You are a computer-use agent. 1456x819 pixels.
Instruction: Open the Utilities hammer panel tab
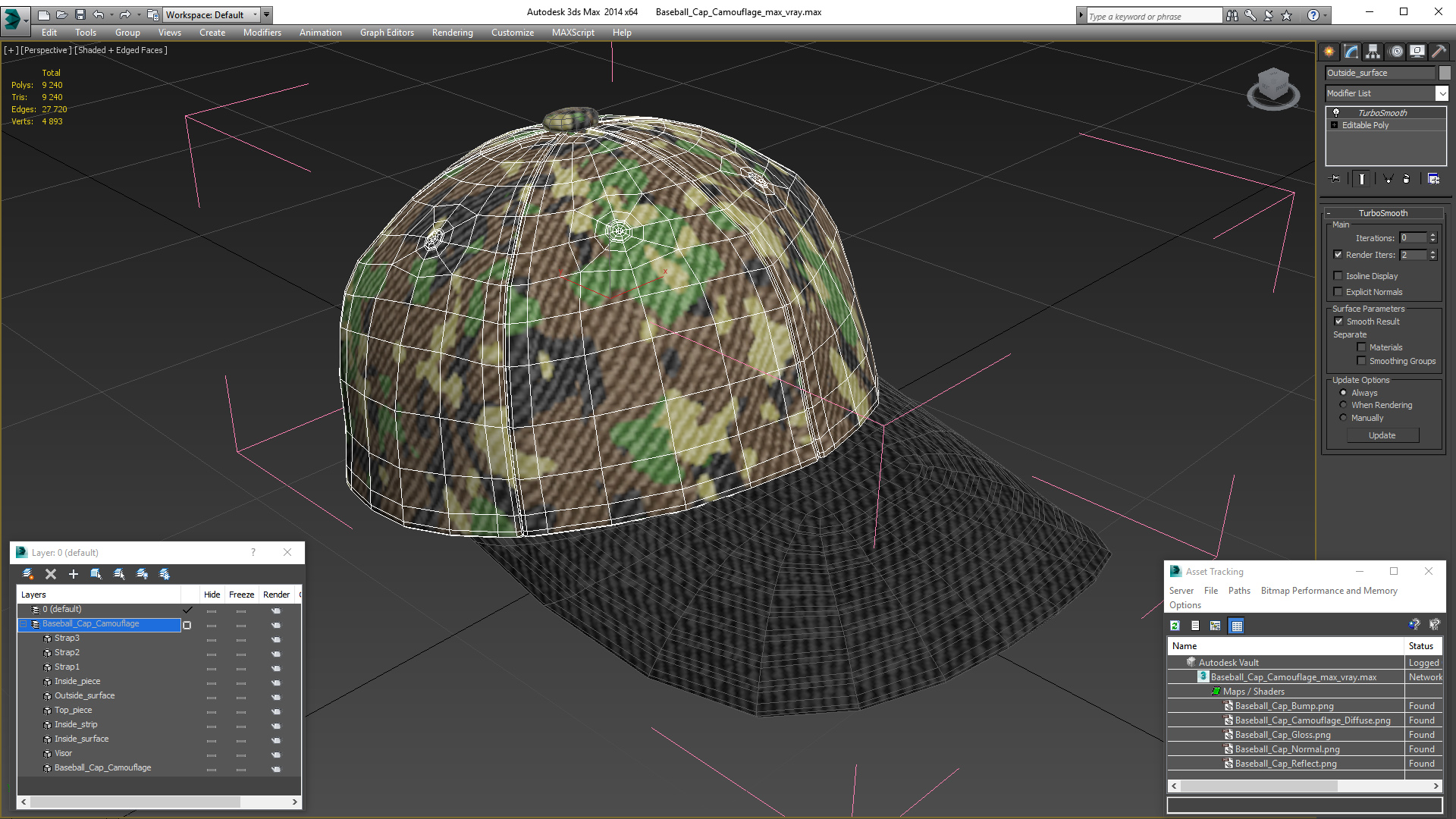1439,52
